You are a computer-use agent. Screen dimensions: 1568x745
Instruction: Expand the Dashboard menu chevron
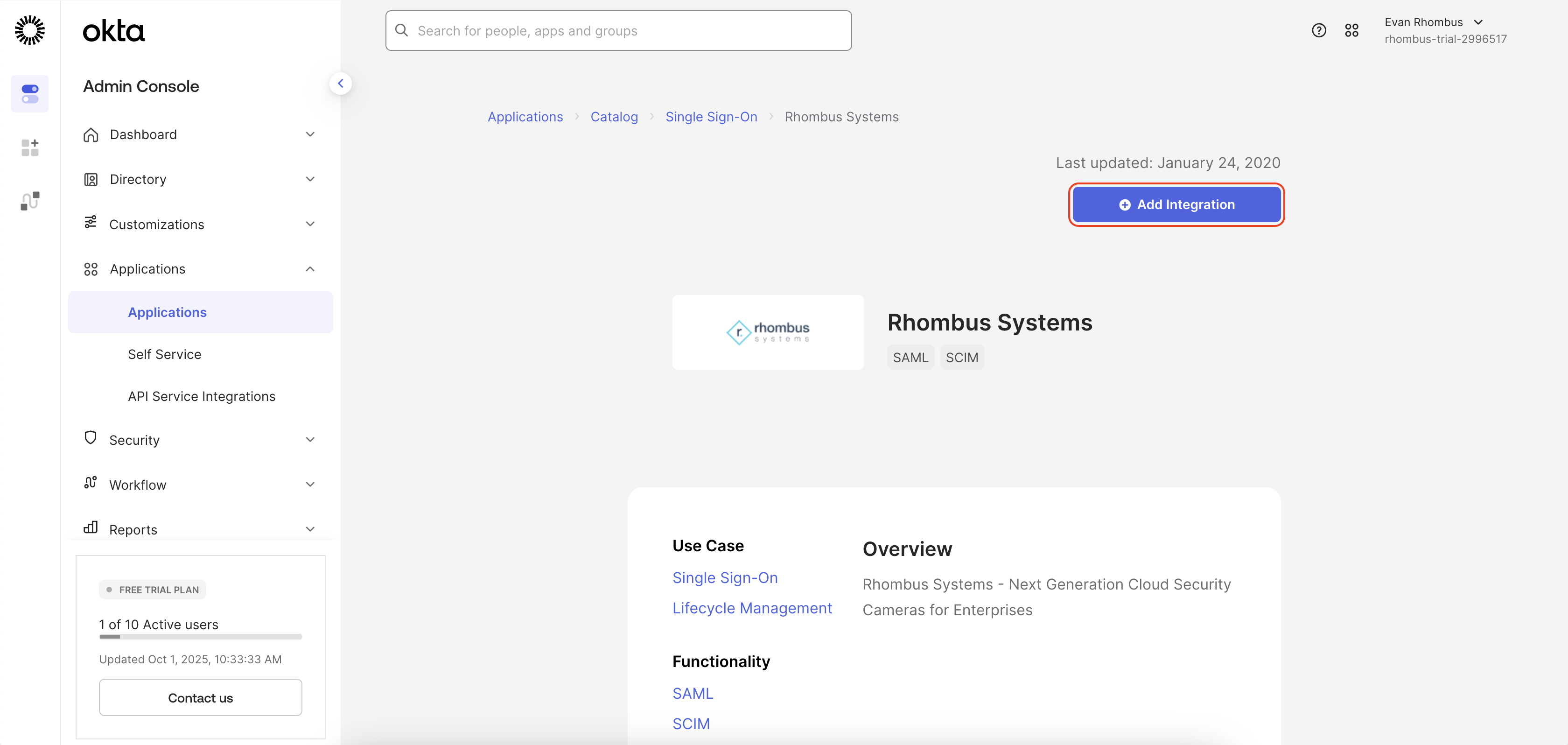coord(310,134)
